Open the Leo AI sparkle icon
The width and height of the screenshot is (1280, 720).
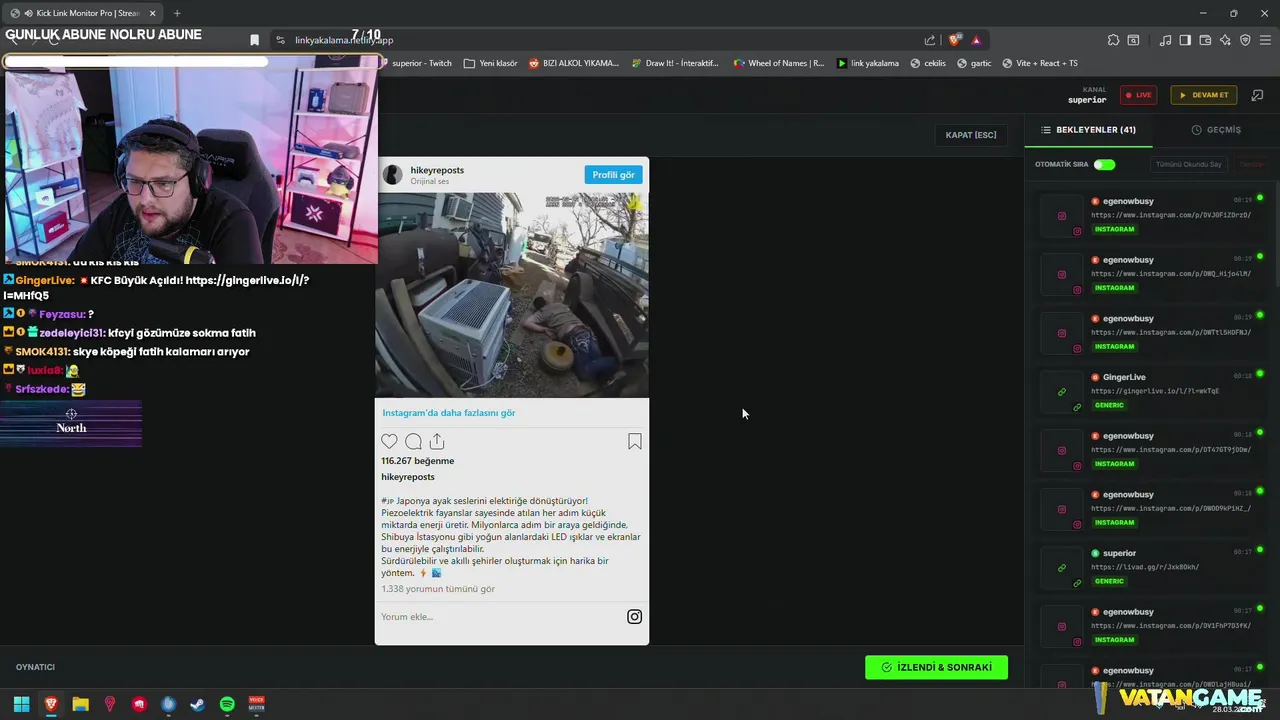click(x=1225, y=40)
